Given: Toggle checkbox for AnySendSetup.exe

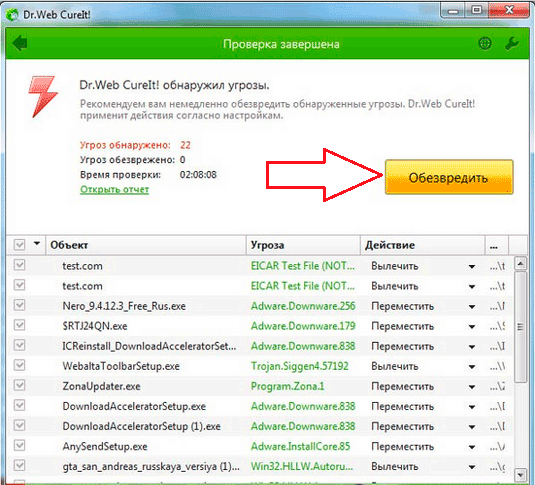Looking at the screenshot, I should coord(19,446).
